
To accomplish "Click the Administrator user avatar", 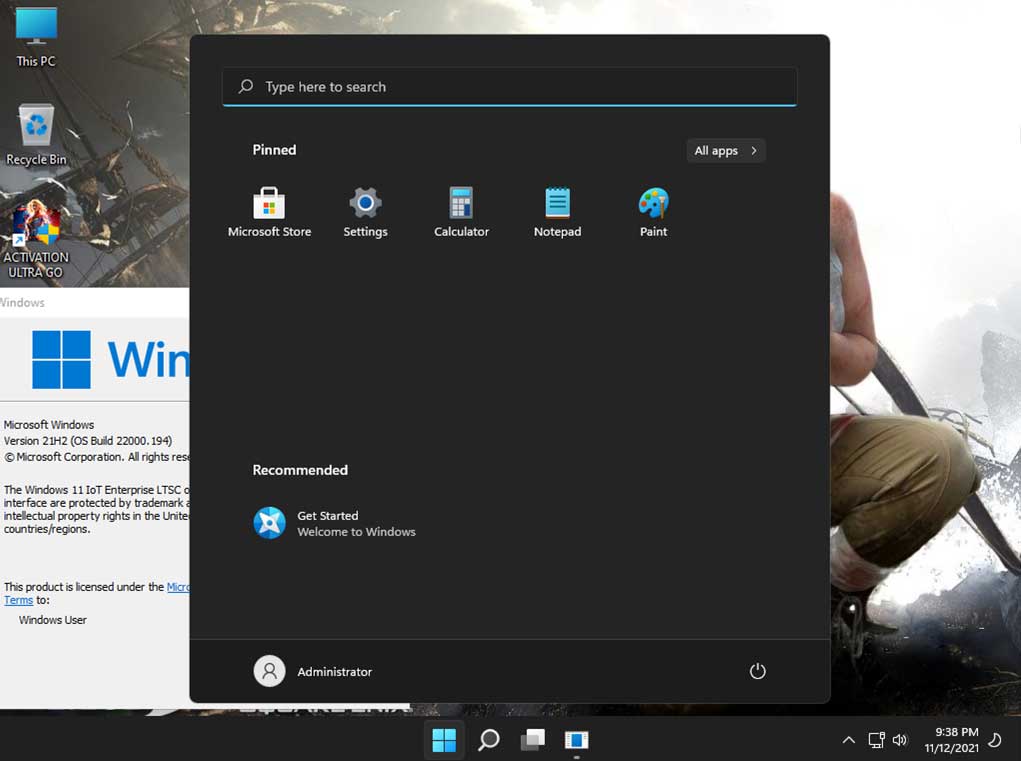I will tap(269, 671).
